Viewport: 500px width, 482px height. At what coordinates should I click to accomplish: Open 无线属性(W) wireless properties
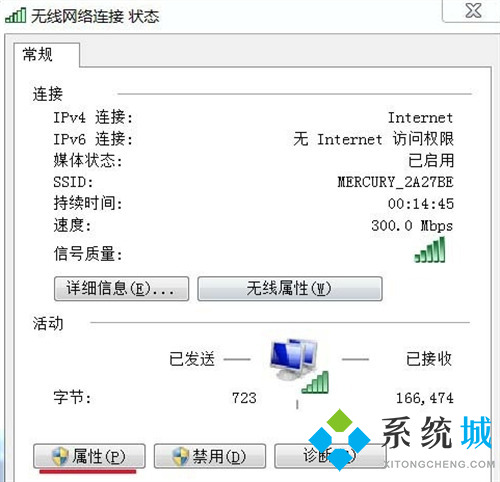(290, 289)
